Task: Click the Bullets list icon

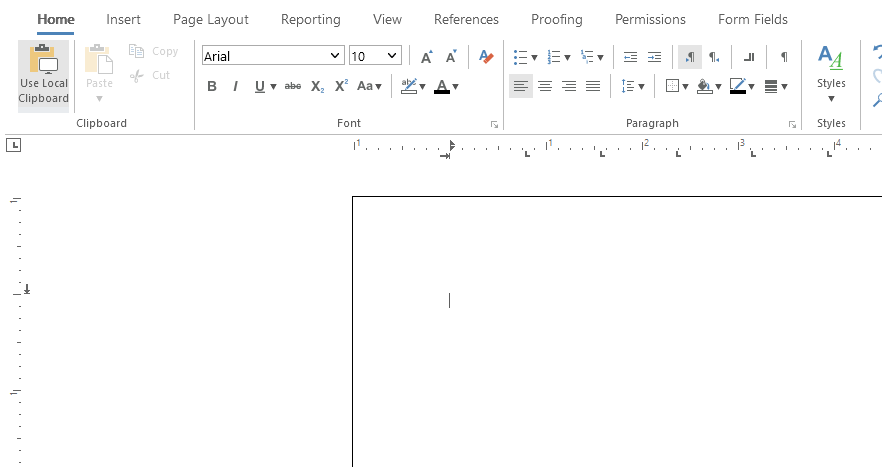Action: tap(520, 57)
